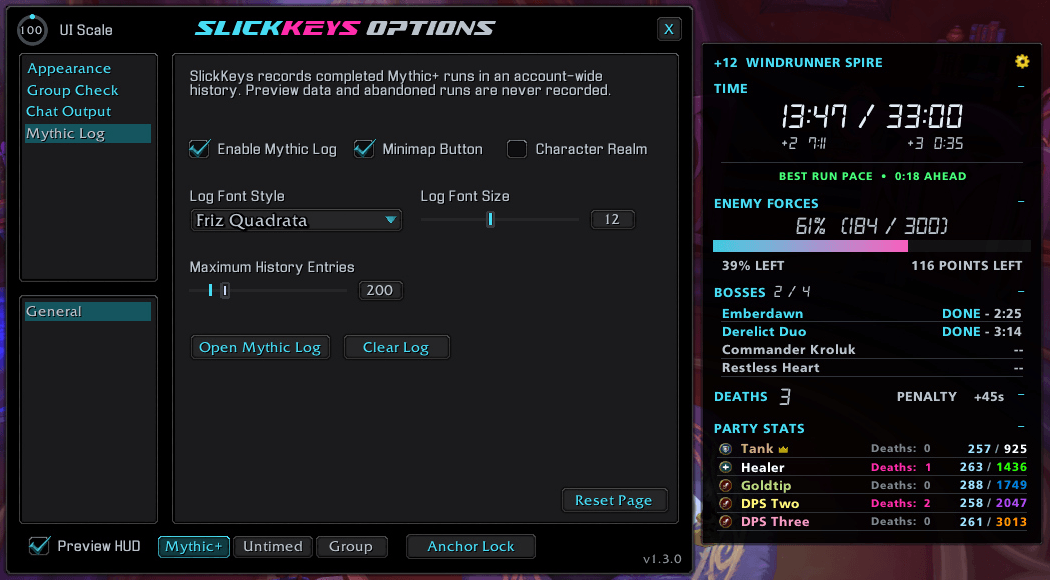Click the Maximum History Entries slider handle

tap(225, 290)
